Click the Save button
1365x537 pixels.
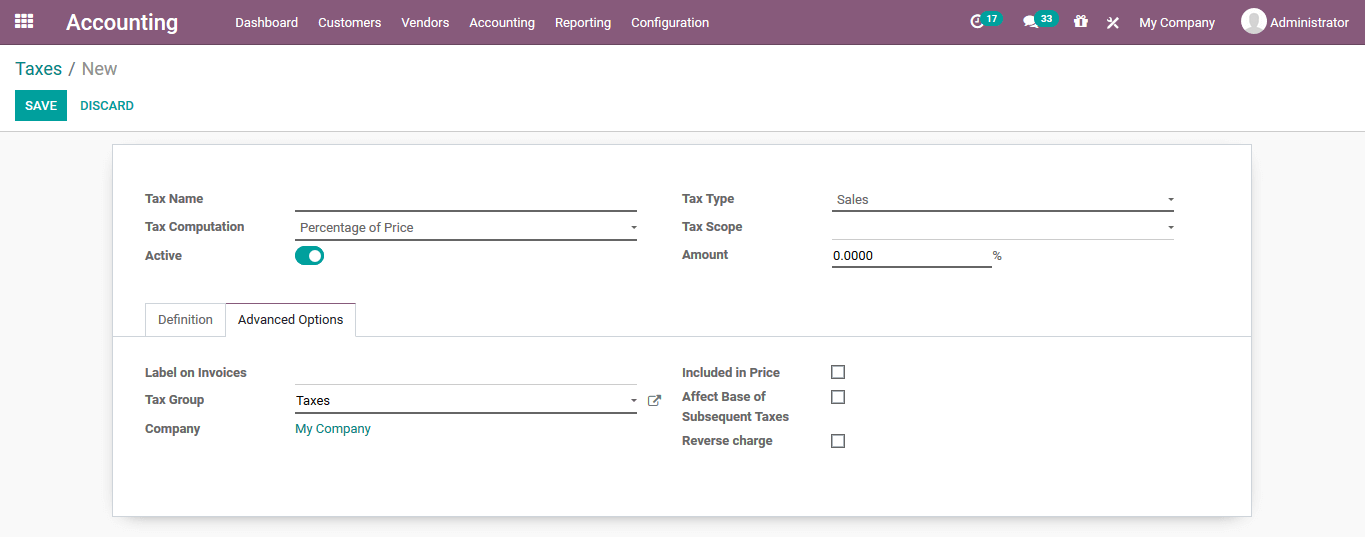tap(41, 106)
